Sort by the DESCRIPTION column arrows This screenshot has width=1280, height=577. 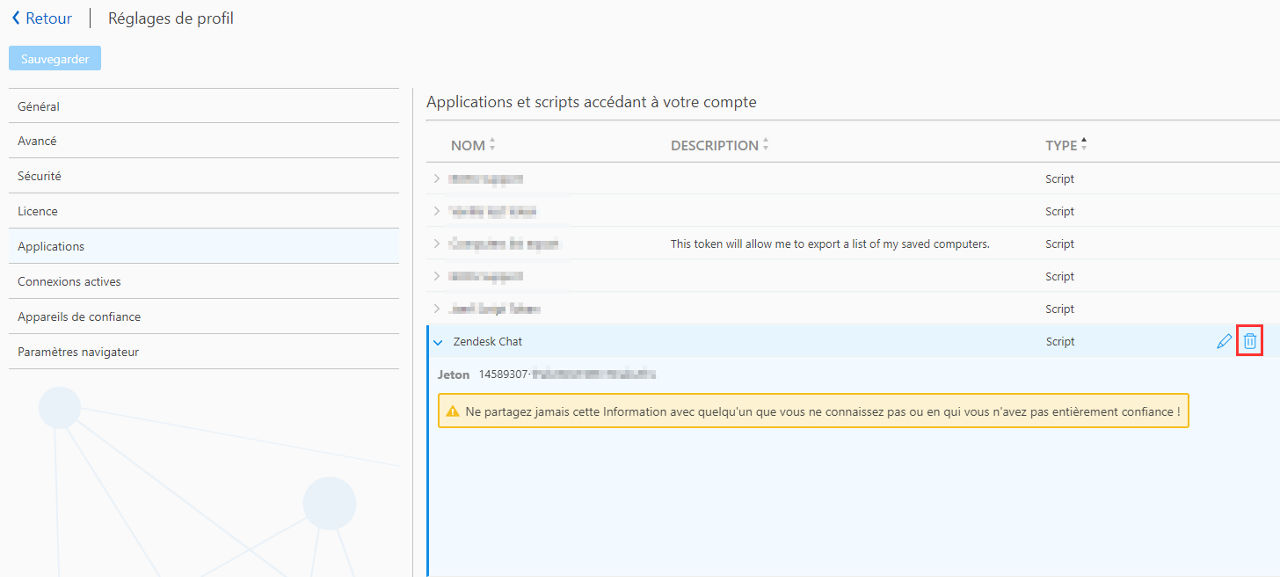click(x=766, y=145)
